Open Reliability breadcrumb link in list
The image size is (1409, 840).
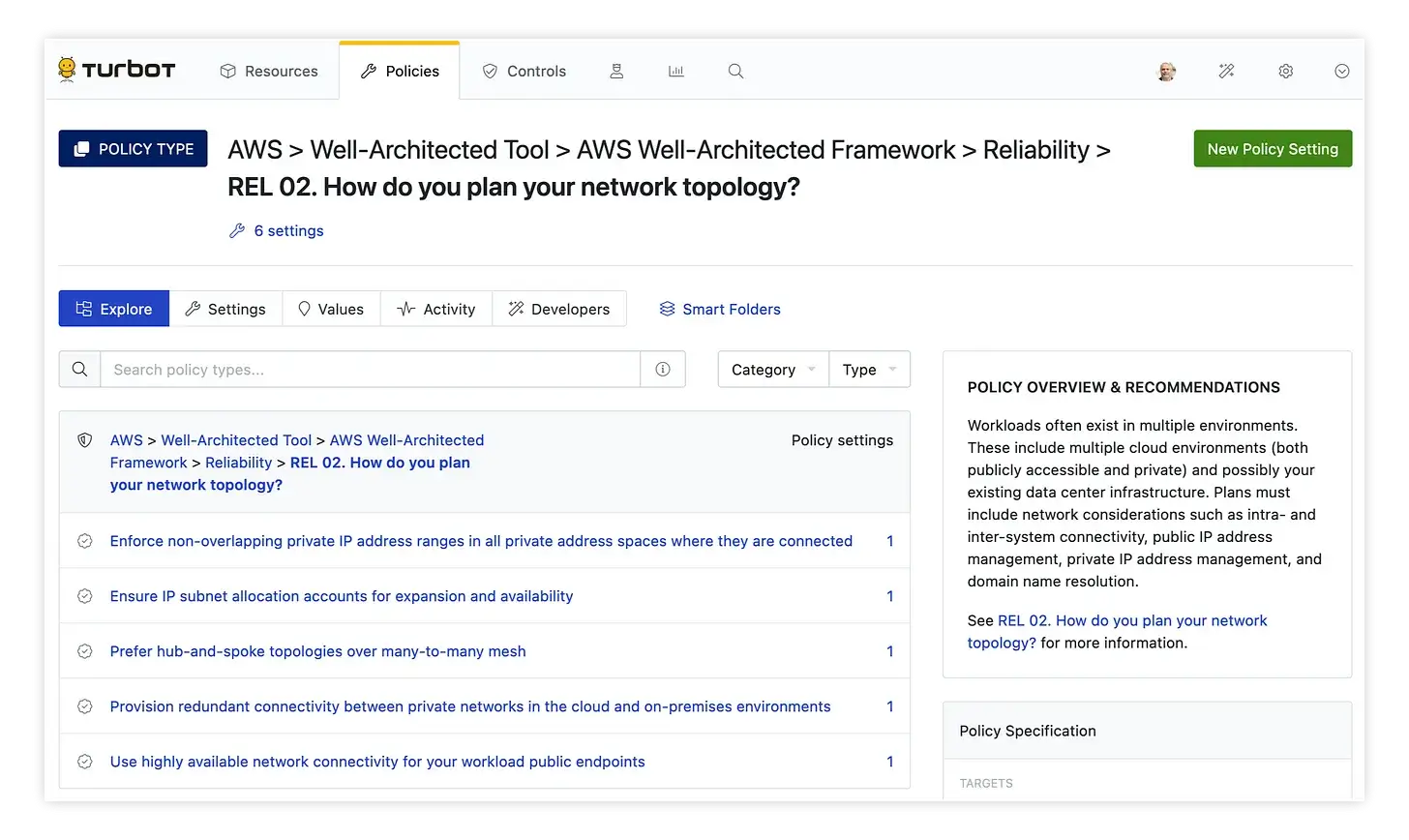(x=238, y=463)
